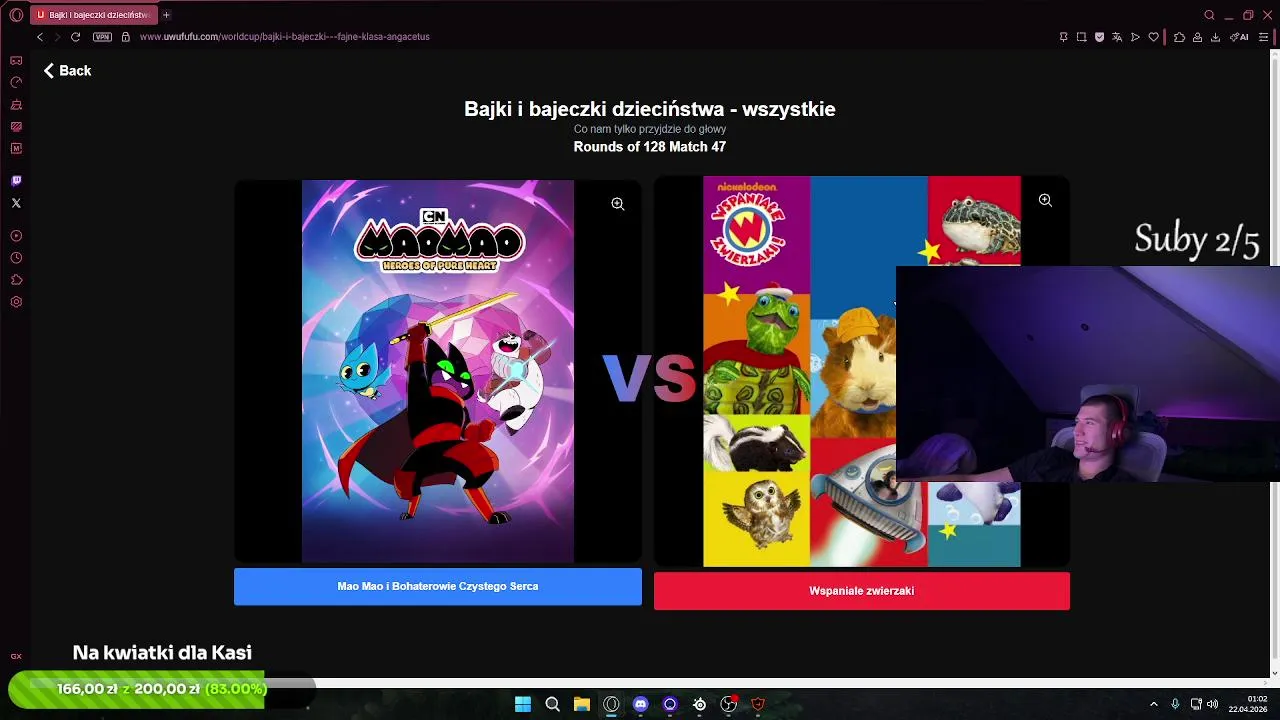Click the send/flow arrow toolbar icon
The image size is (1280, 720).
click(x=1135, y=37)
